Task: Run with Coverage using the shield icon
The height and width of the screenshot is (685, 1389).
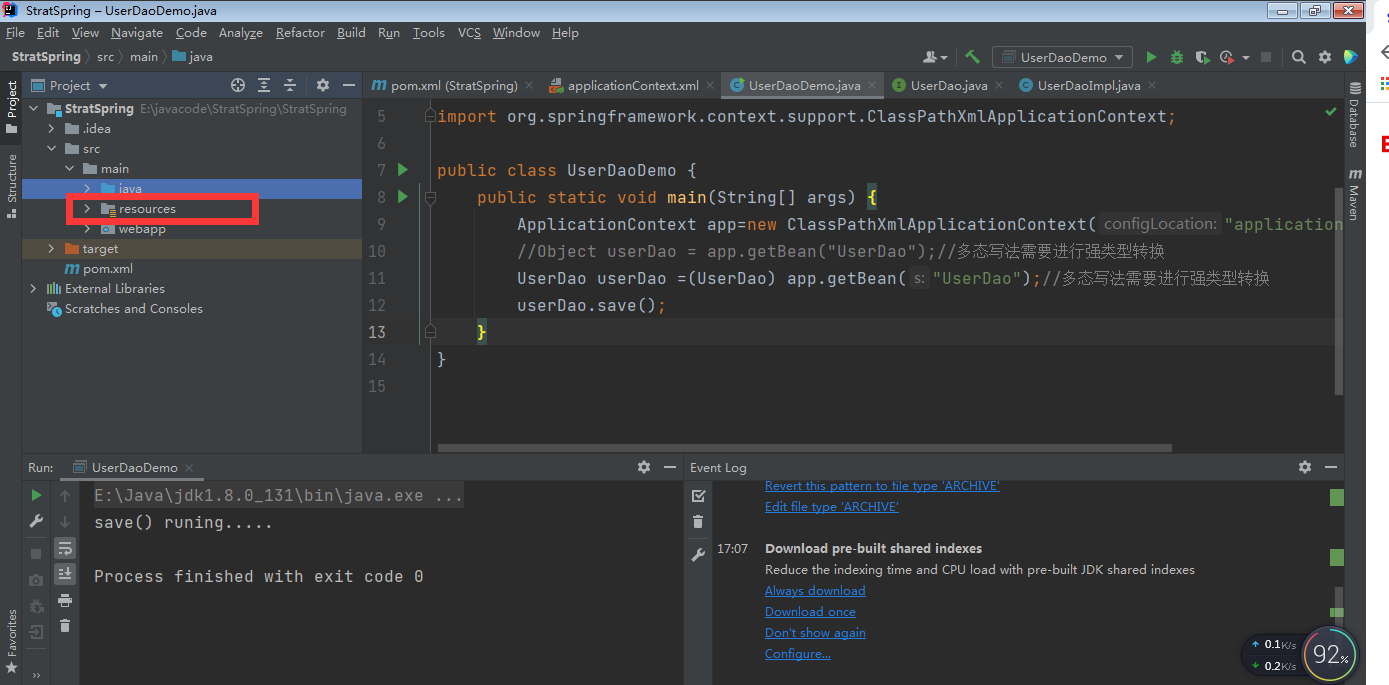Action: point(1202,57)
